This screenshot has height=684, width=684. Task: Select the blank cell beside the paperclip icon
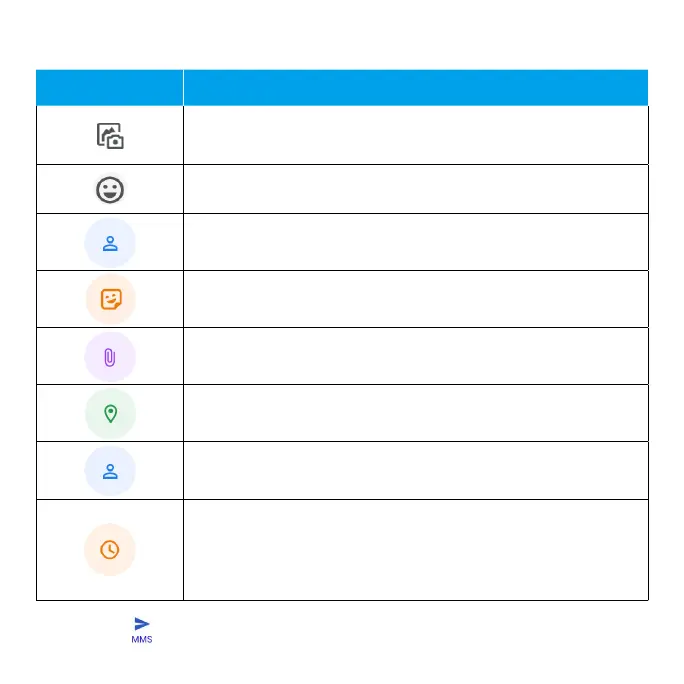tap(416, 356)
